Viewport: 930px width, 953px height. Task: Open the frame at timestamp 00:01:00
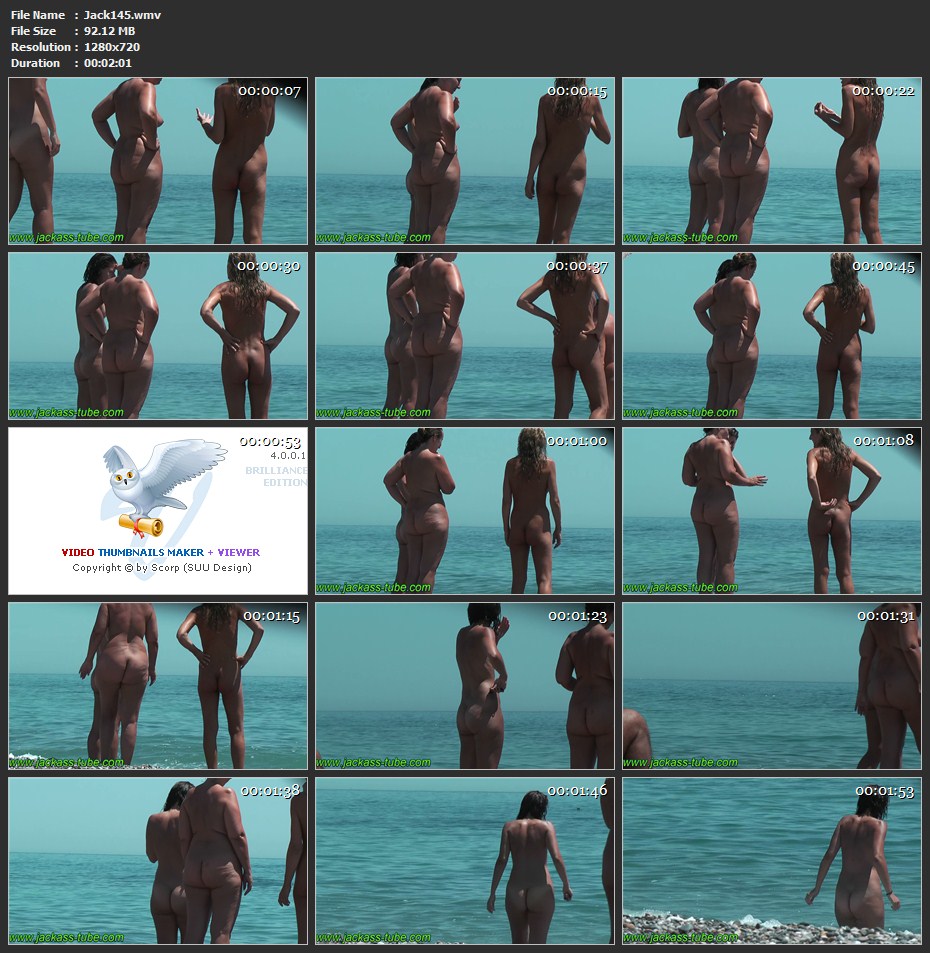point(464,511)
